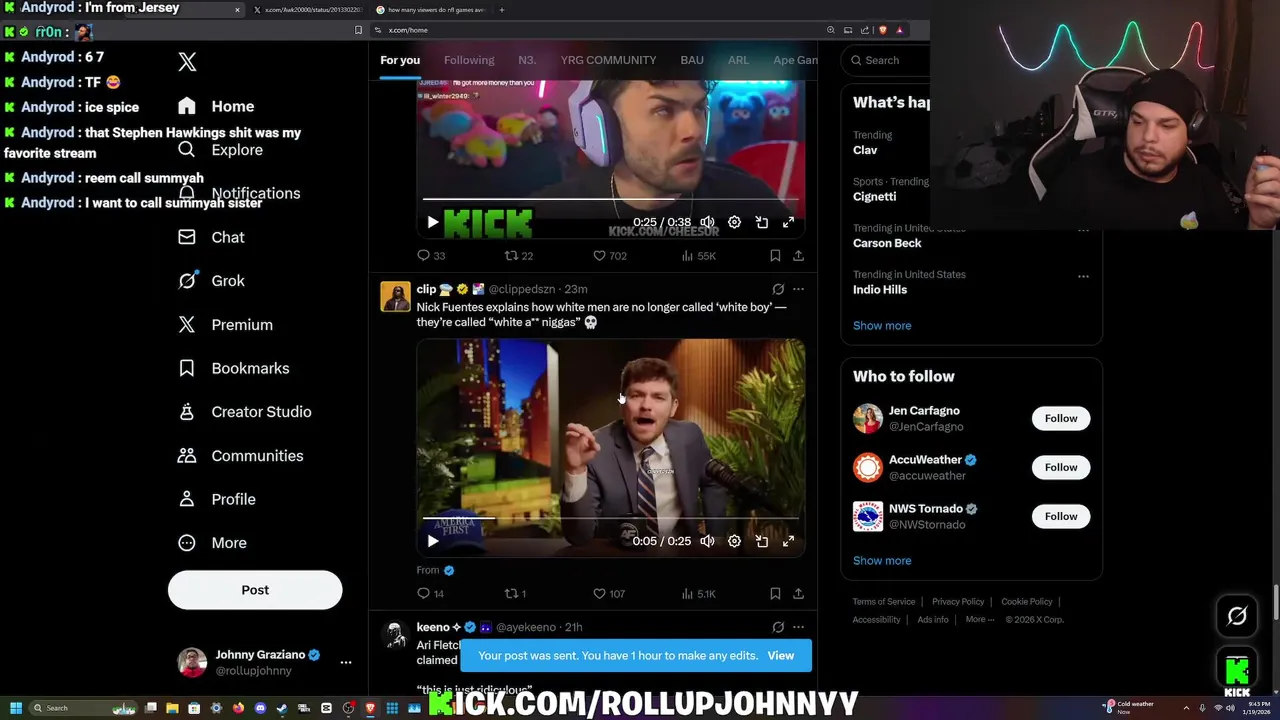Switch to the Following tab
Screen dimensions: 1280x720
pos(469,60)
